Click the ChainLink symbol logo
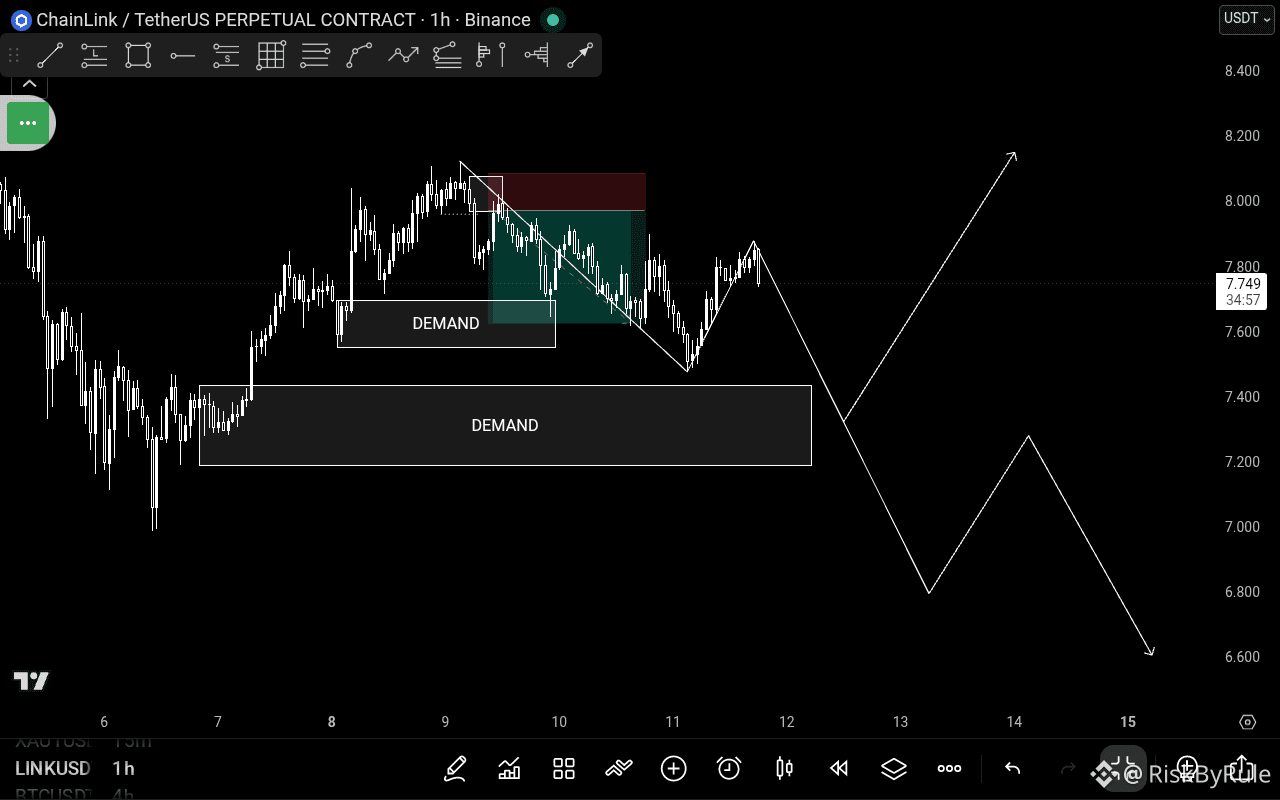This screenshot has width=1280, height=800. coord(21,20)
